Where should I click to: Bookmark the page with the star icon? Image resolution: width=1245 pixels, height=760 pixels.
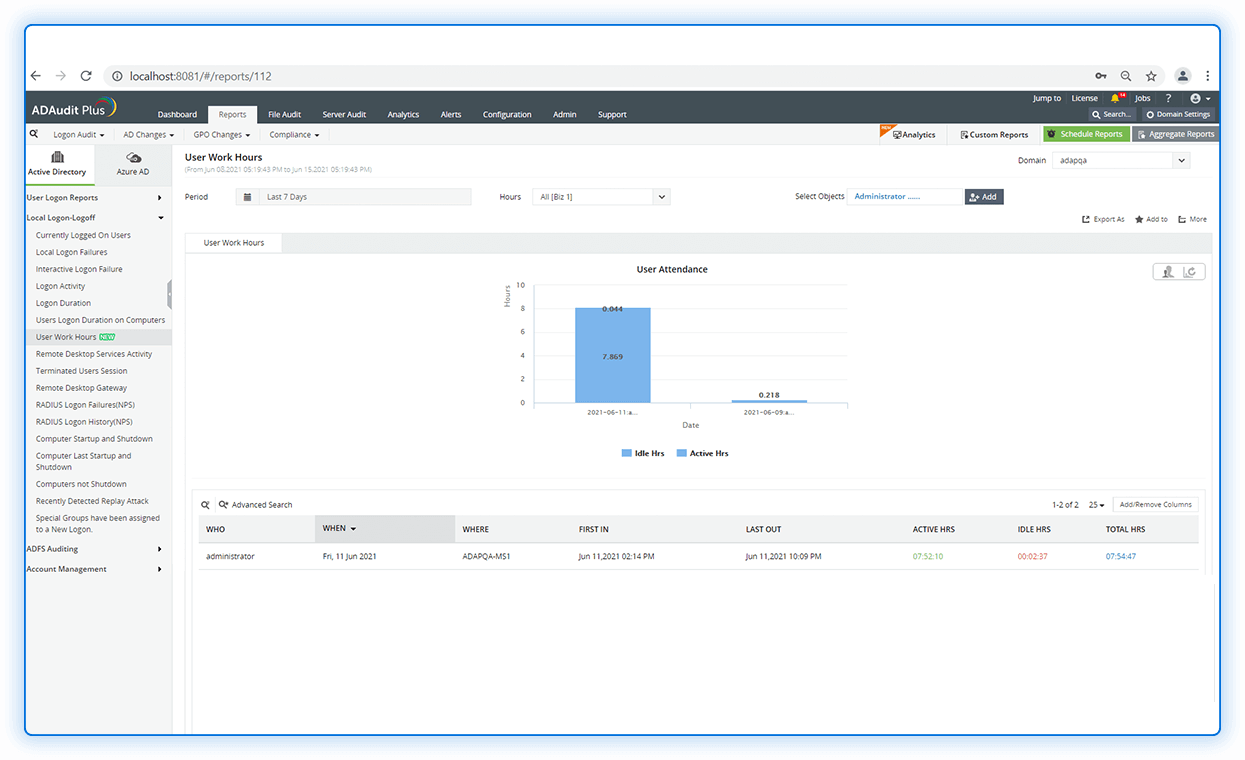1151,76
